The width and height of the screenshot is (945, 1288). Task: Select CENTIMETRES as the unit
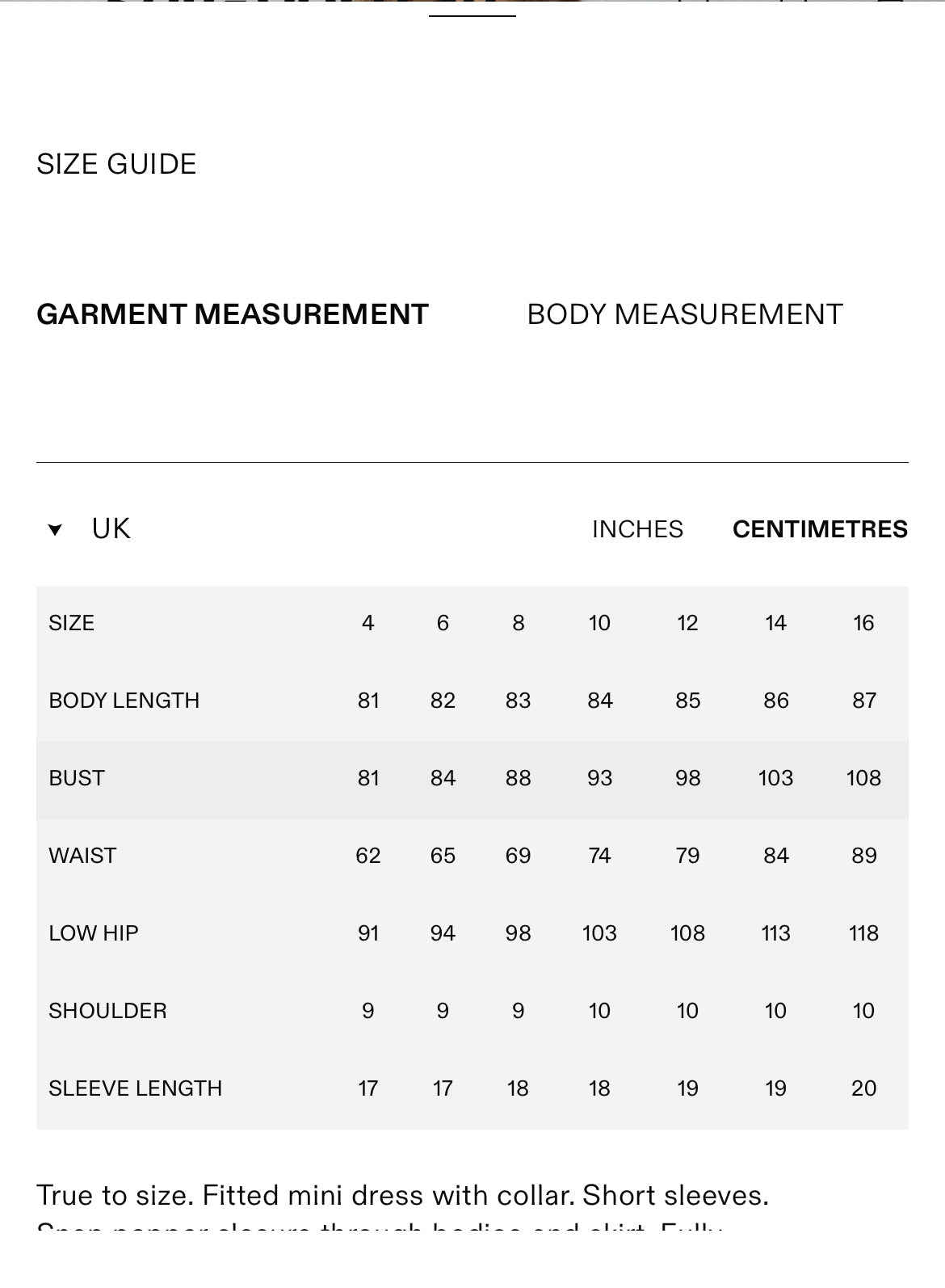coord(820,529)
